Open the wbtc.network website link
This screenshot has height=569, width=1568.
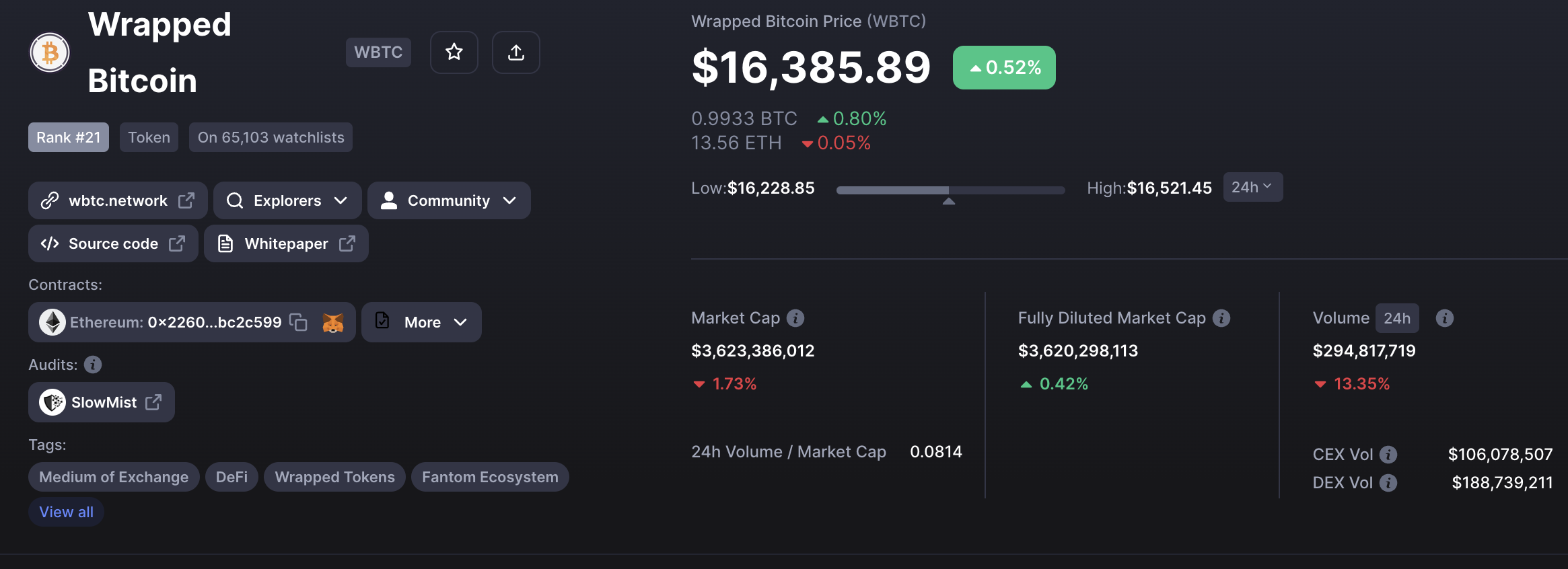point(118,200)
